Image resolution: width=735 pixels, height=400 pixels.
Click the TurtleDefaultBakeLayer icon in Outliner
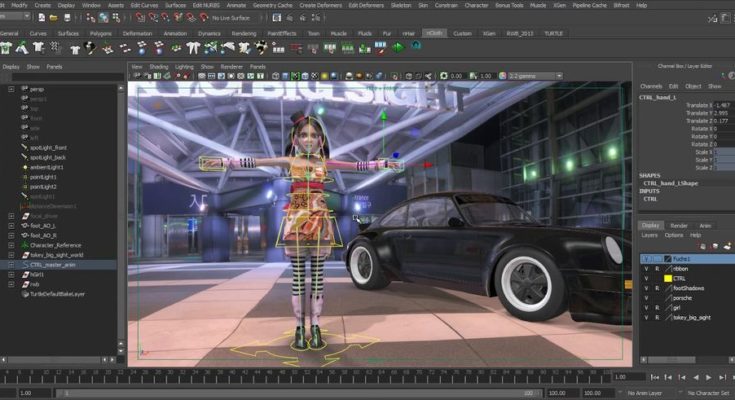24,294
